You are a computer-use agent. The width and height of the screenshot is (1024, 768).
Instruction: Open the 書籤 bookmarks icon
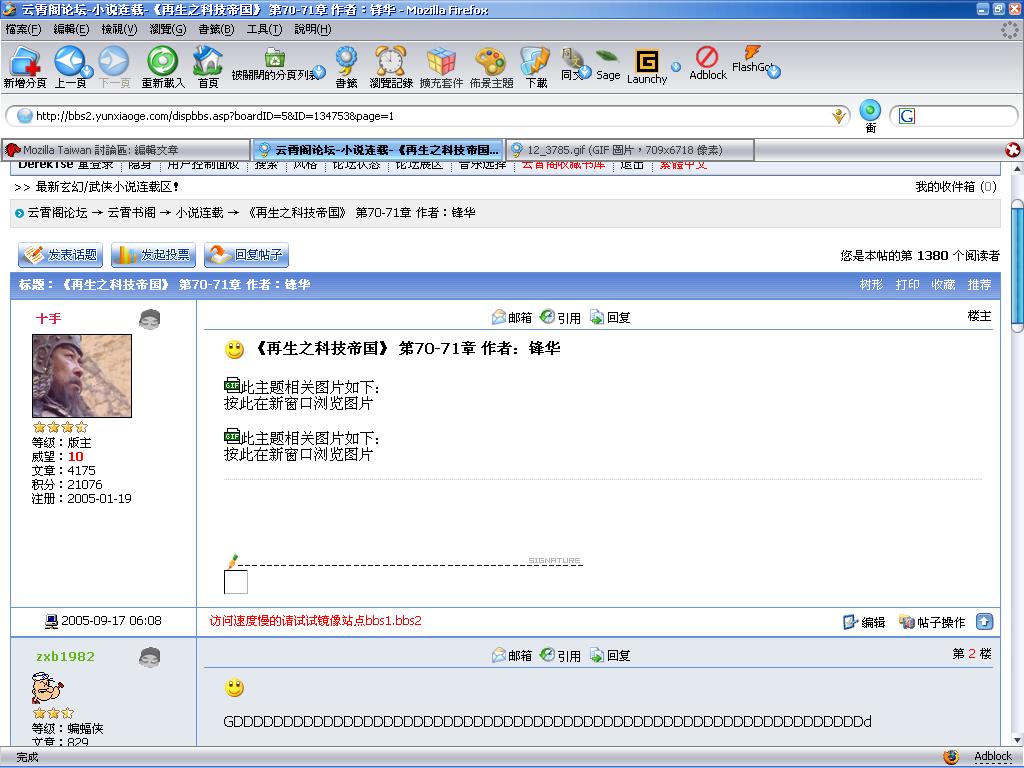tap(346, 67)
